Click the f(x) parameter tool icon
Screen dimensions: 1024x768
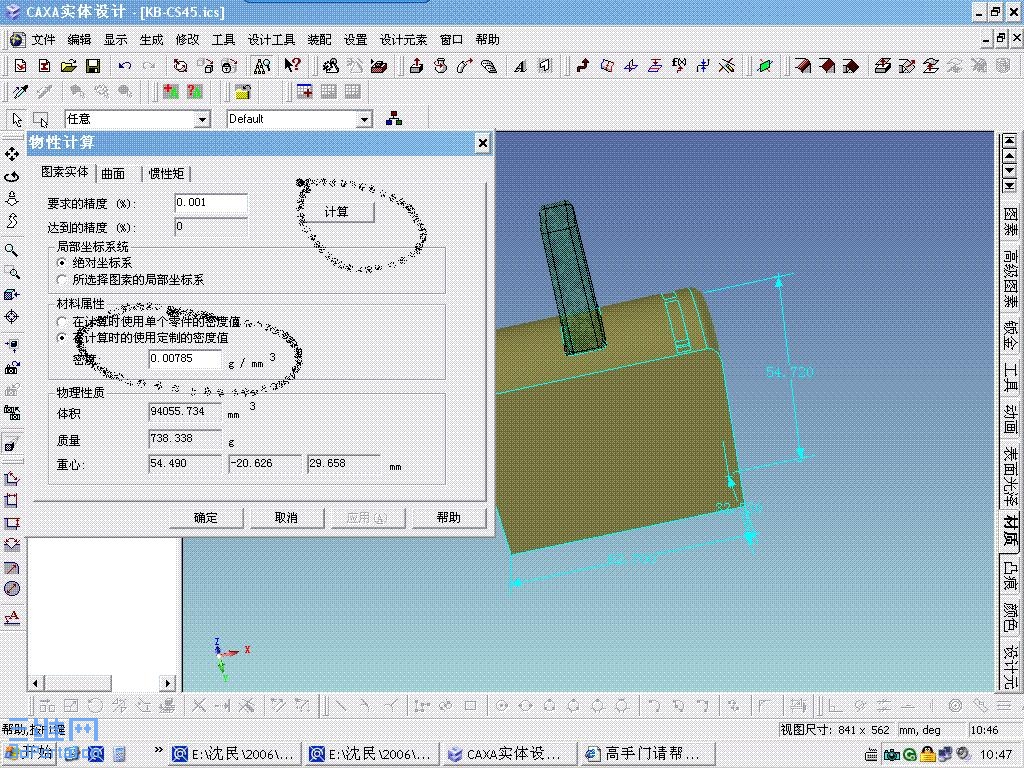[x=679, y=65]
